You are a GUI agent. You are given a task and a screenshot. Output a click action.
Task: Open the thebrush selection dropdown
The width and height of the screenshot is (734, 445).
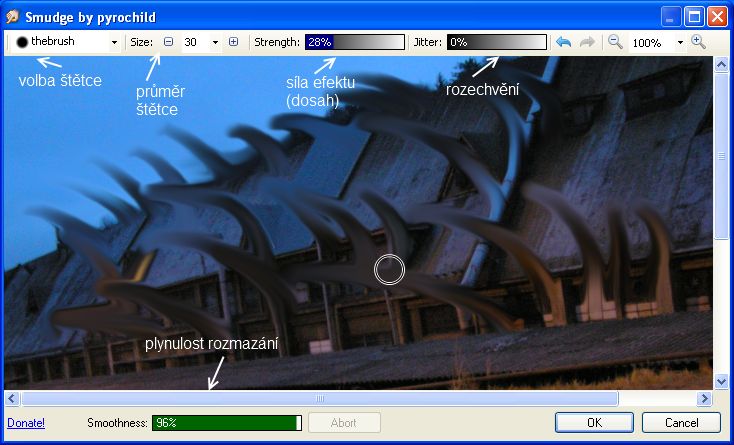(x=114, y=43)
